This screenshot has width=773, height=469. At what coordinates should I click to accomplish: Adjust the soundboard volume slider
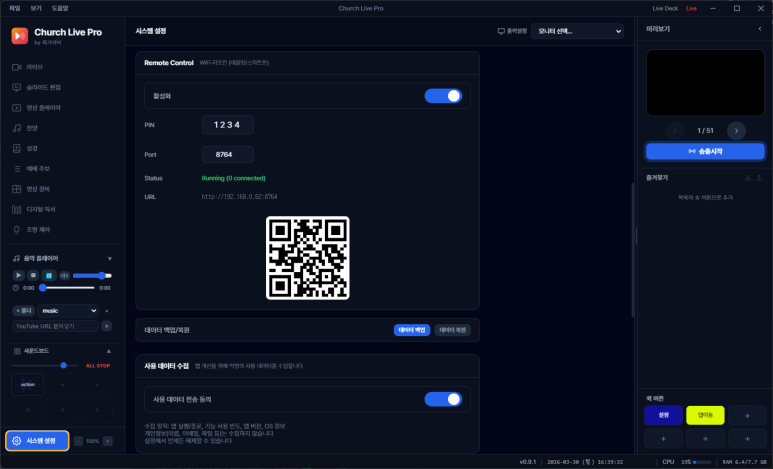pos(45,365)
